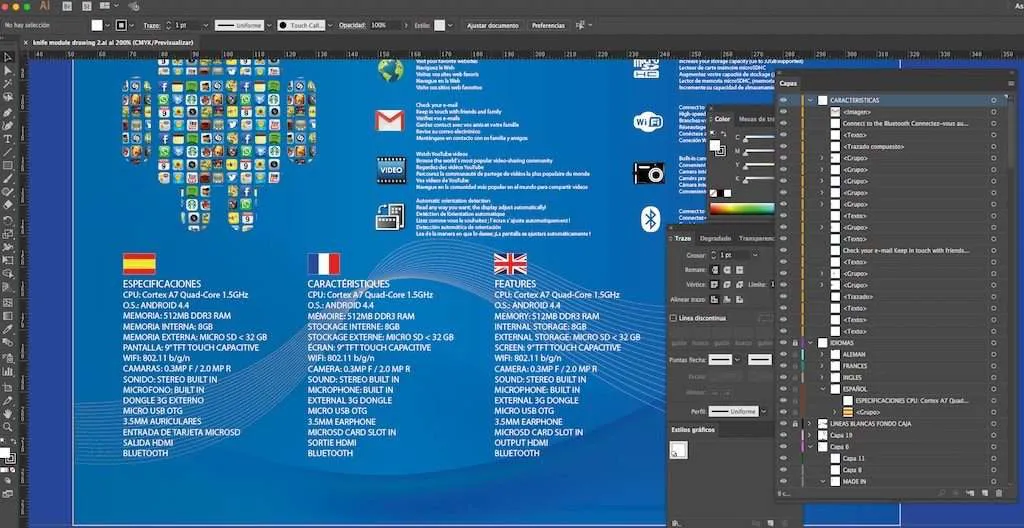The height and width of the screenshot is (528, 1024).
Task: Hide the CARACTERISTICAS layer
Action: (784, 101)
